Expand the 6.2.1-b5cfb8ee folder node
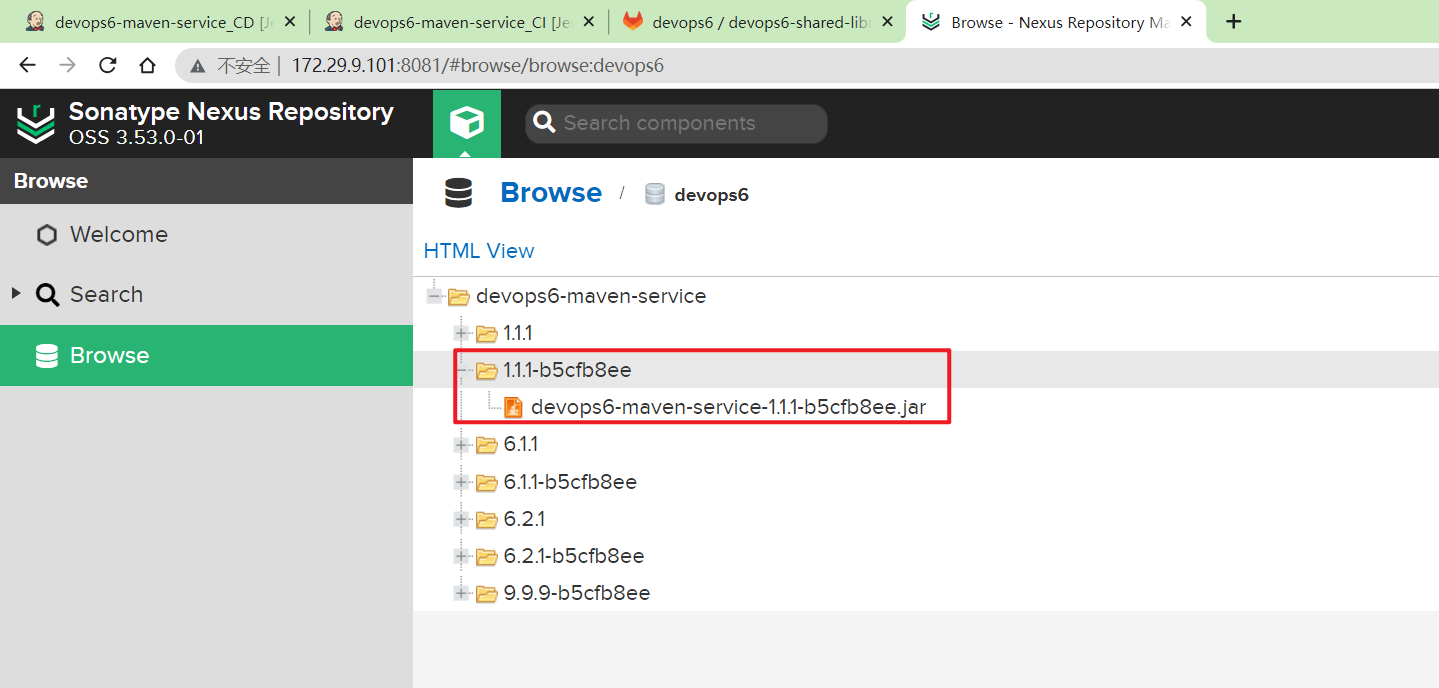The height and width of the screenshot is (688, 1439). [462, 556]
